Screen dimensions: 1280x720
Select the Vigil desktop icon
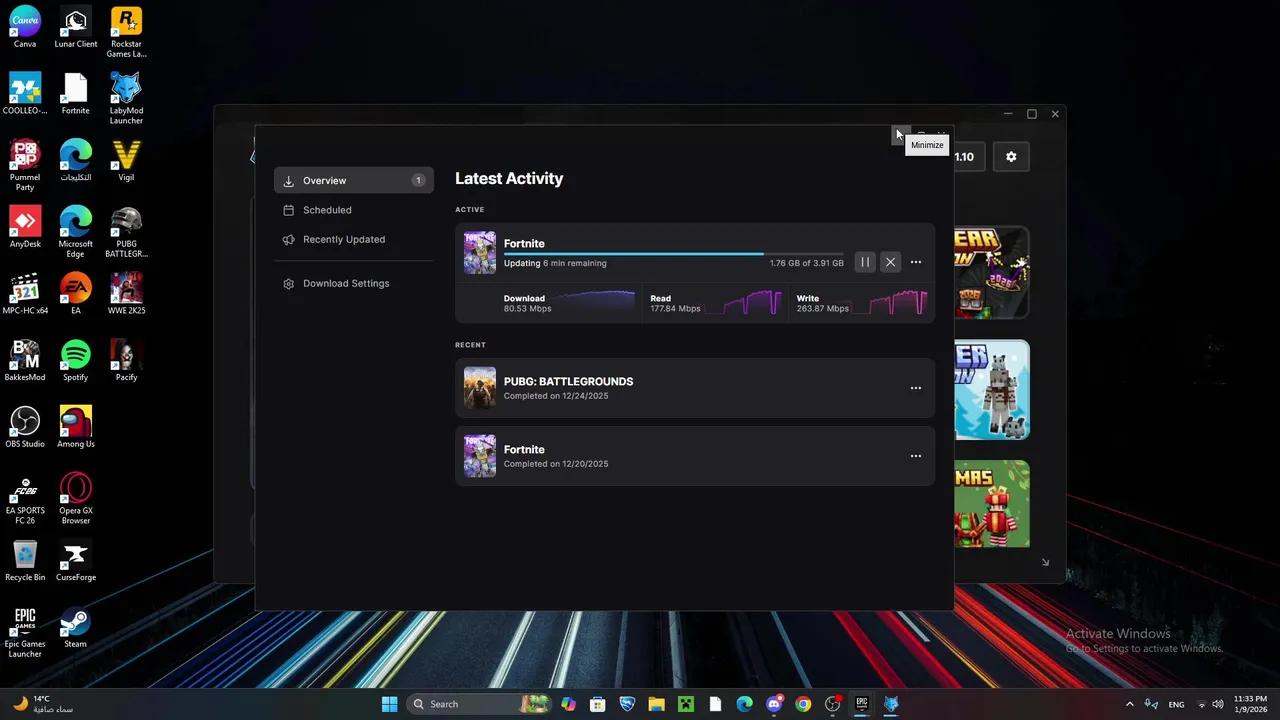click(x=126, y=160)
